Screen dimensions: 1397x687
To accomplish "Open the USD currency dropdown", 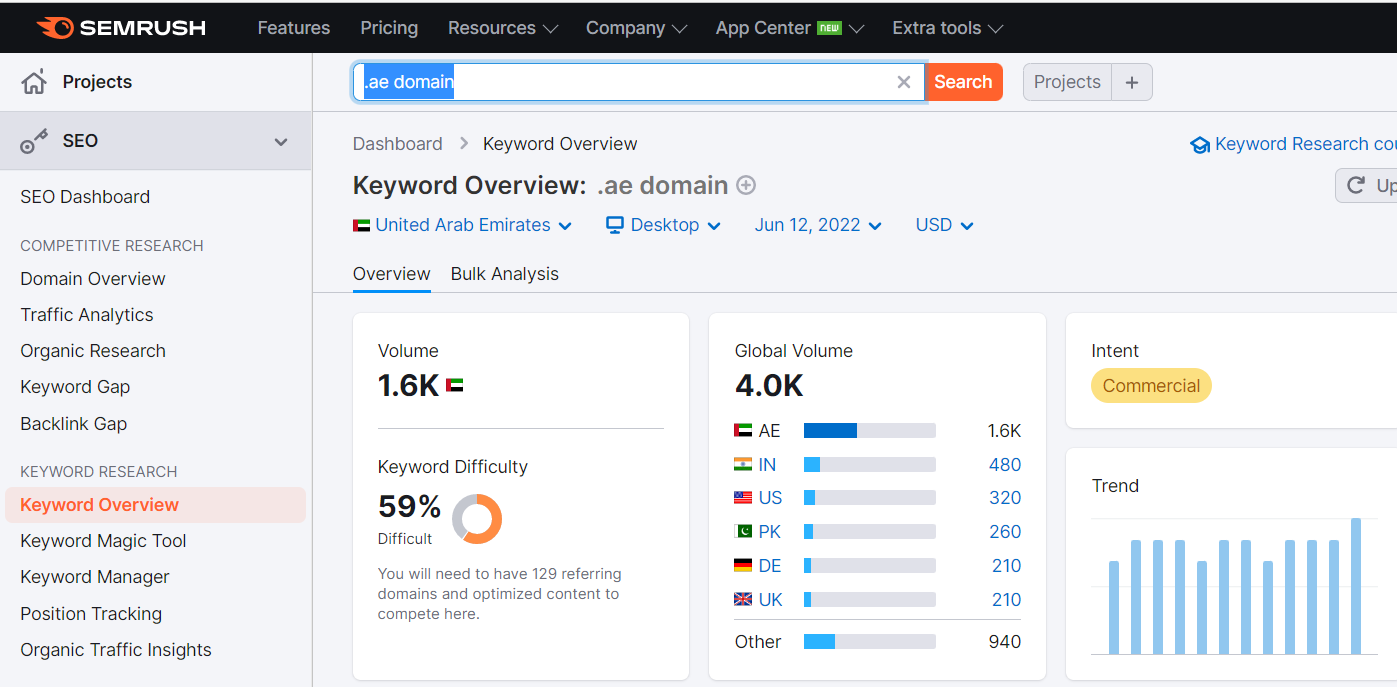I will (944, 225).
